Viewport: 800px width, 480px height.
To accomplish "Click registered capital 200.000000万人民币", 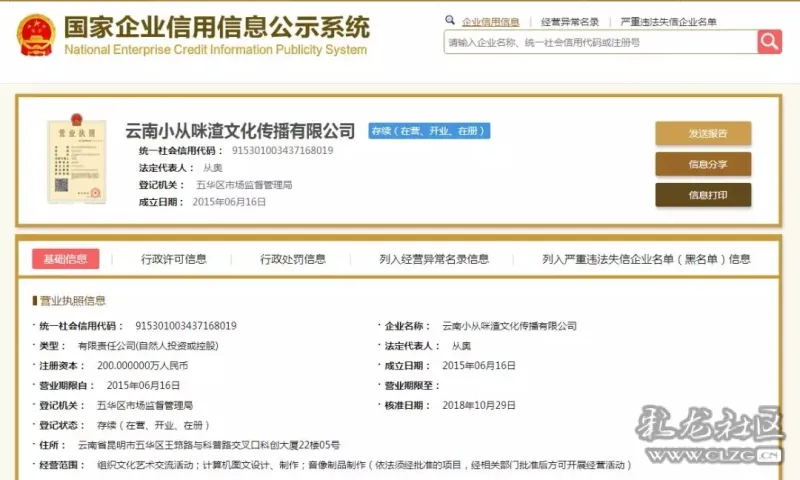I will 142,366.
